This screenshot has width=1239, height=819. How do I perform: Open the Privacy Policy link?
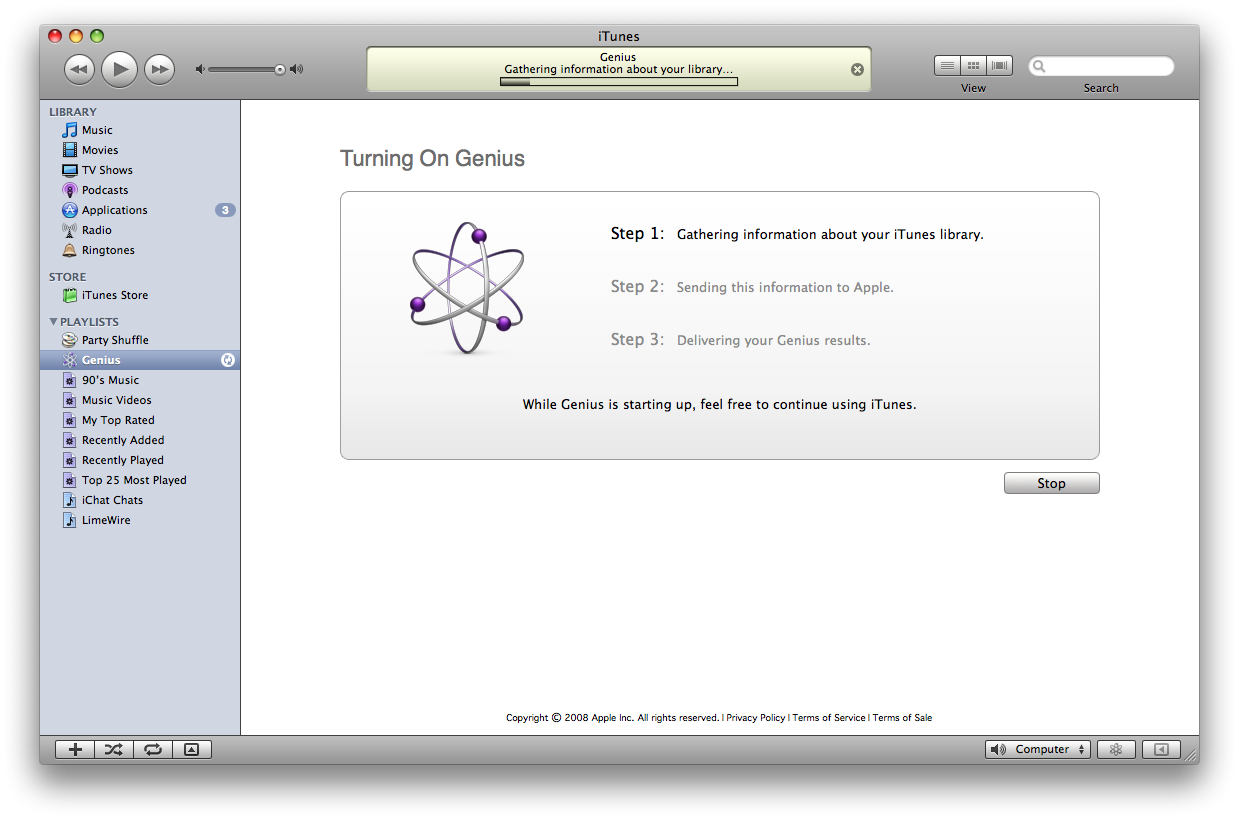pyautogui.click(x=755, y=718)
